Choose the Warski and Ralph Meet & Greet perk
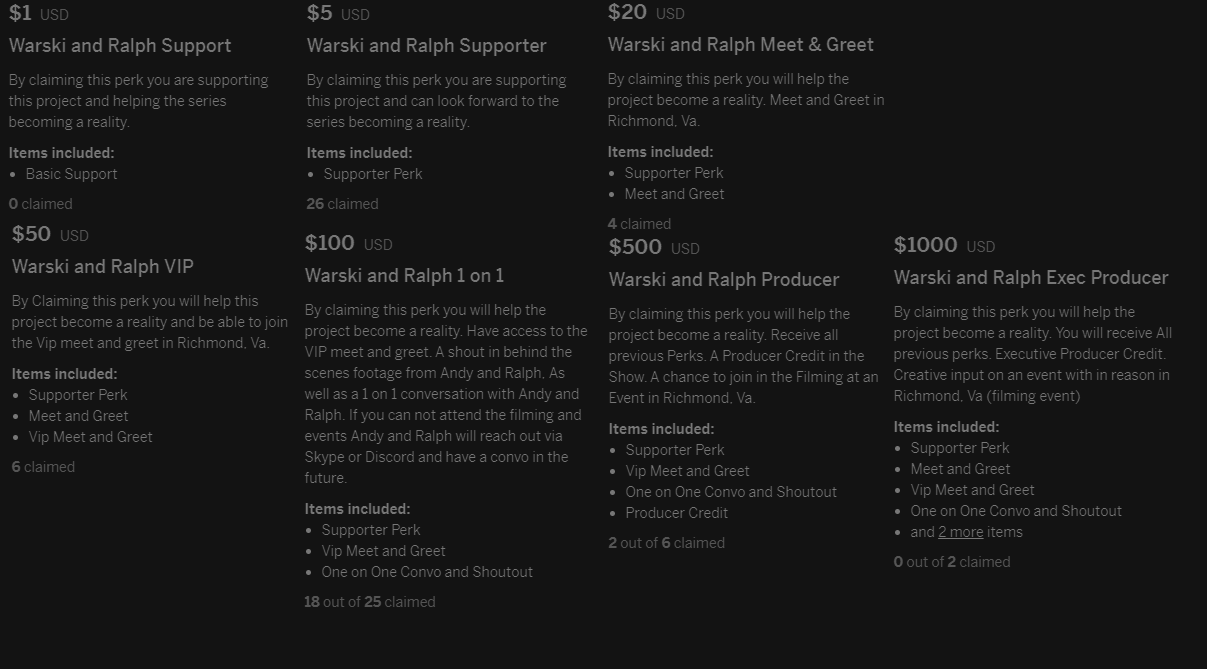This screenshot has width=1207, height=669. (x=741, y=45)
